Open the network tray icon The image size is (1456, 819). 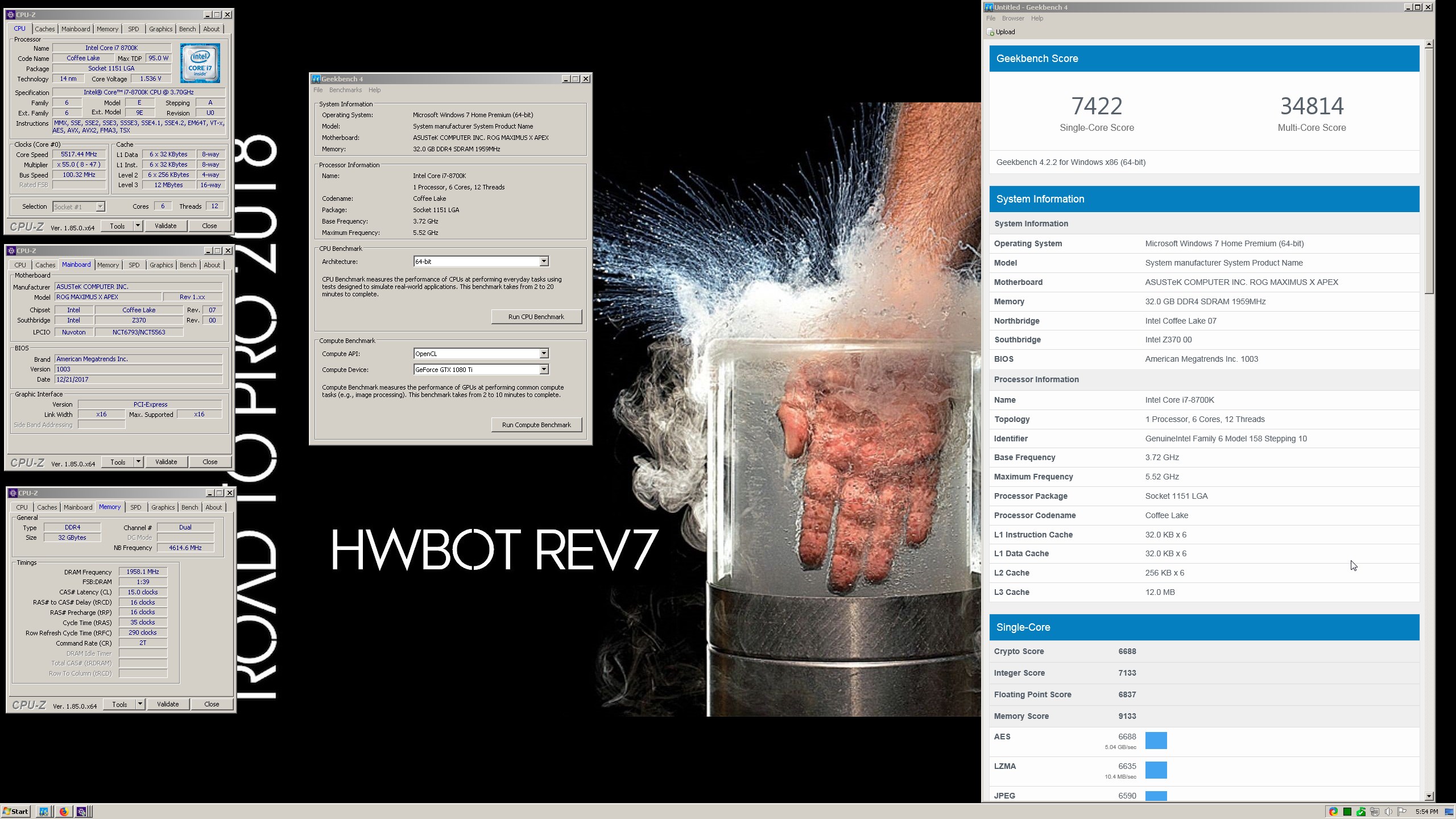coord(1375,812)
